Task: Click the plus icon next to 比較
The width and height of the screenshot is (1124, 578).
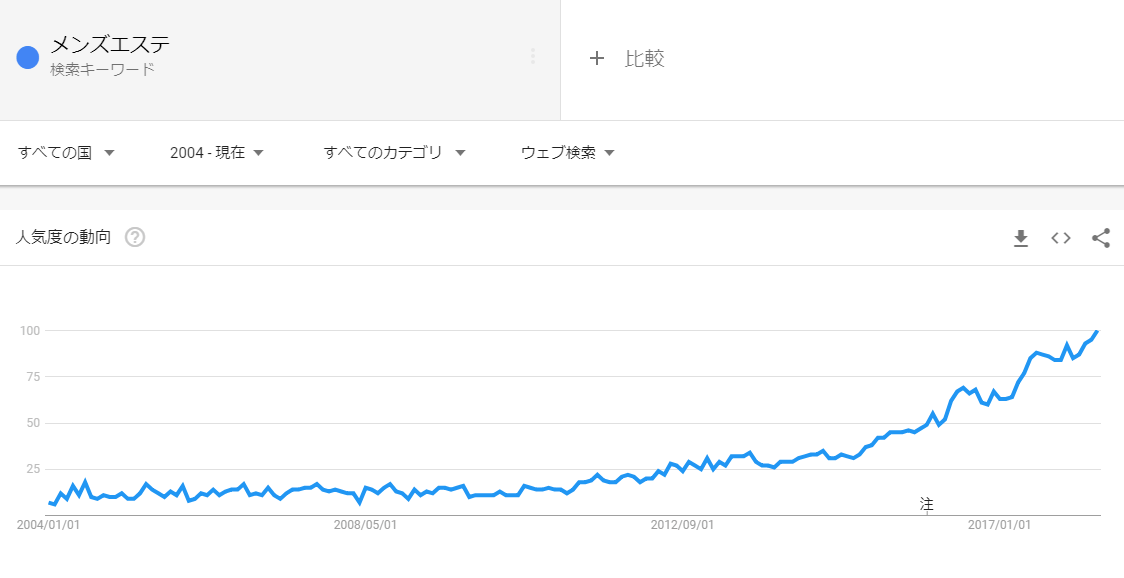Action: pyautogui.click(x=596, y=58)
